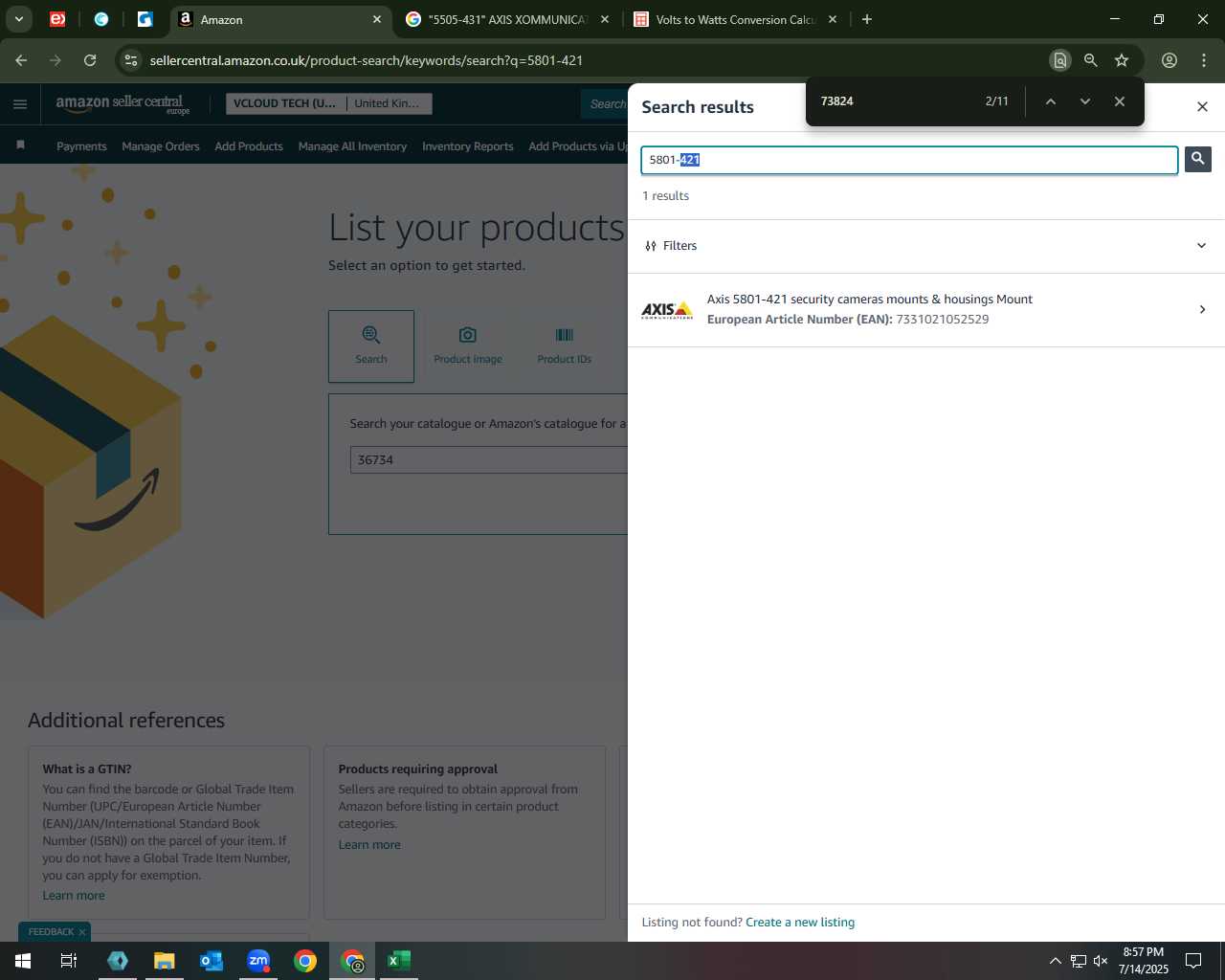Bookmark this page with the star icon
The width and height of the screenshot is (1225, 980).
[1122, 60]
